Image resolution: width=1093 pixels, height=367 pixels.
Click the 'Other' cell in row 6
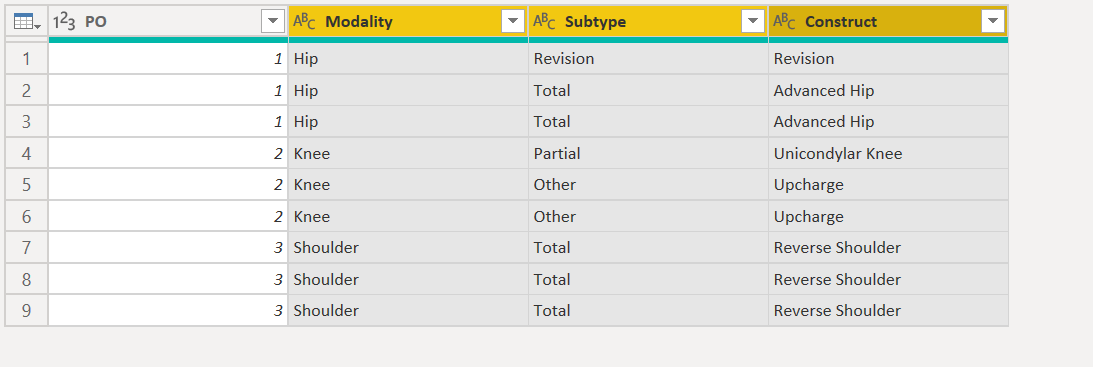pos(648,216)
